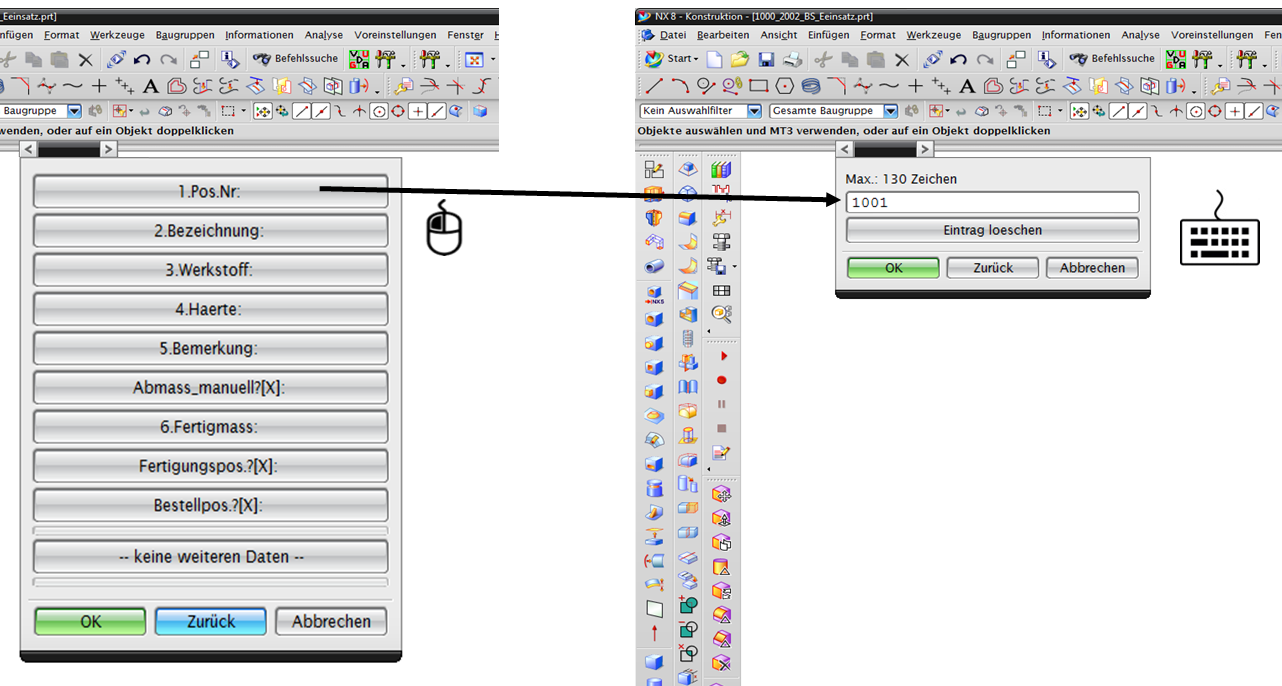1282x686 pixels.
Task: Toggle arc center snap in Pos.Nr. list window
Action: tap(378, 111)
